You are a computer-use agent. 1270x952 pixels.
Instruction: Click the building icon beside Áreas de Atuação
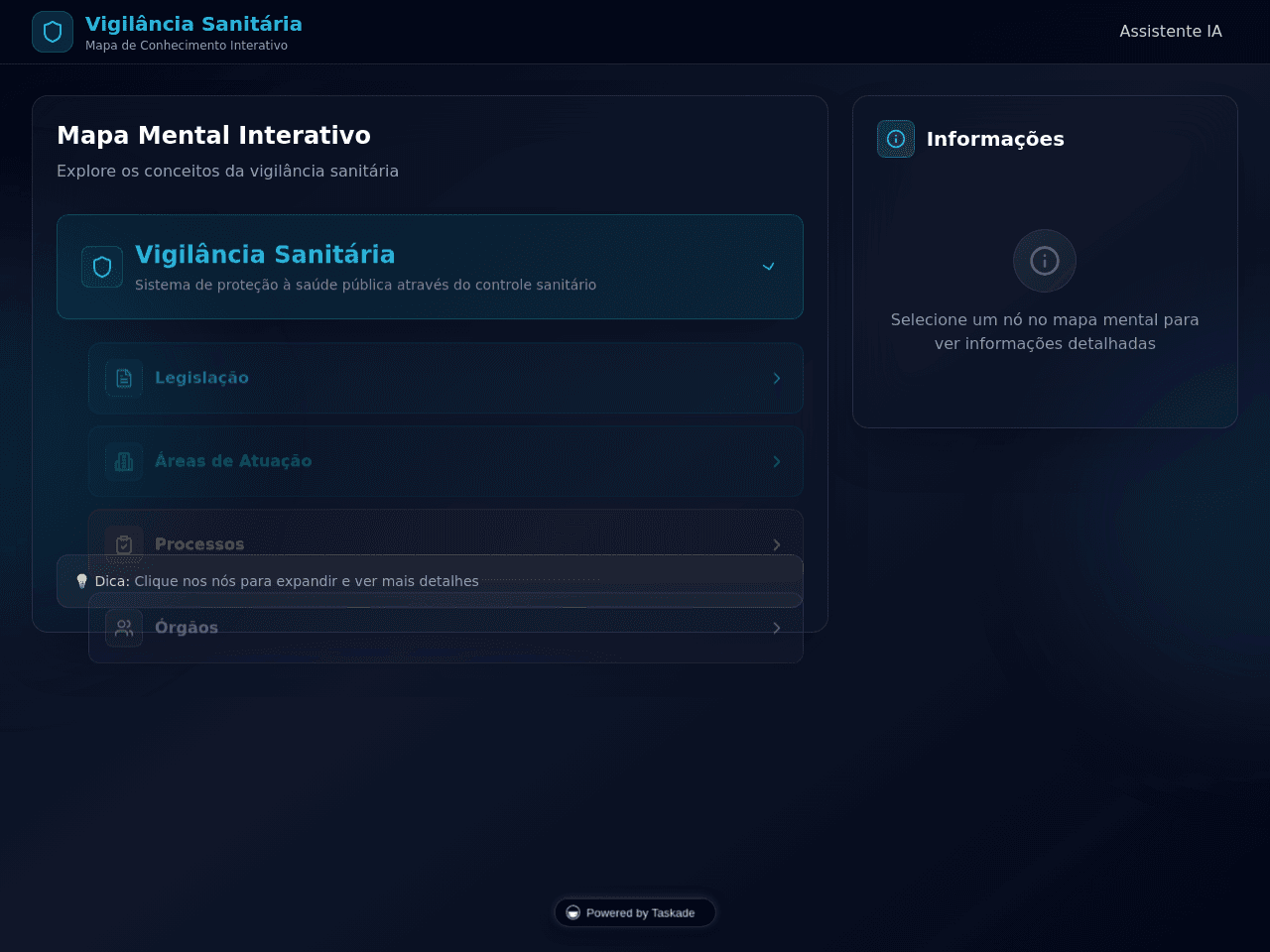pos(124,461)
